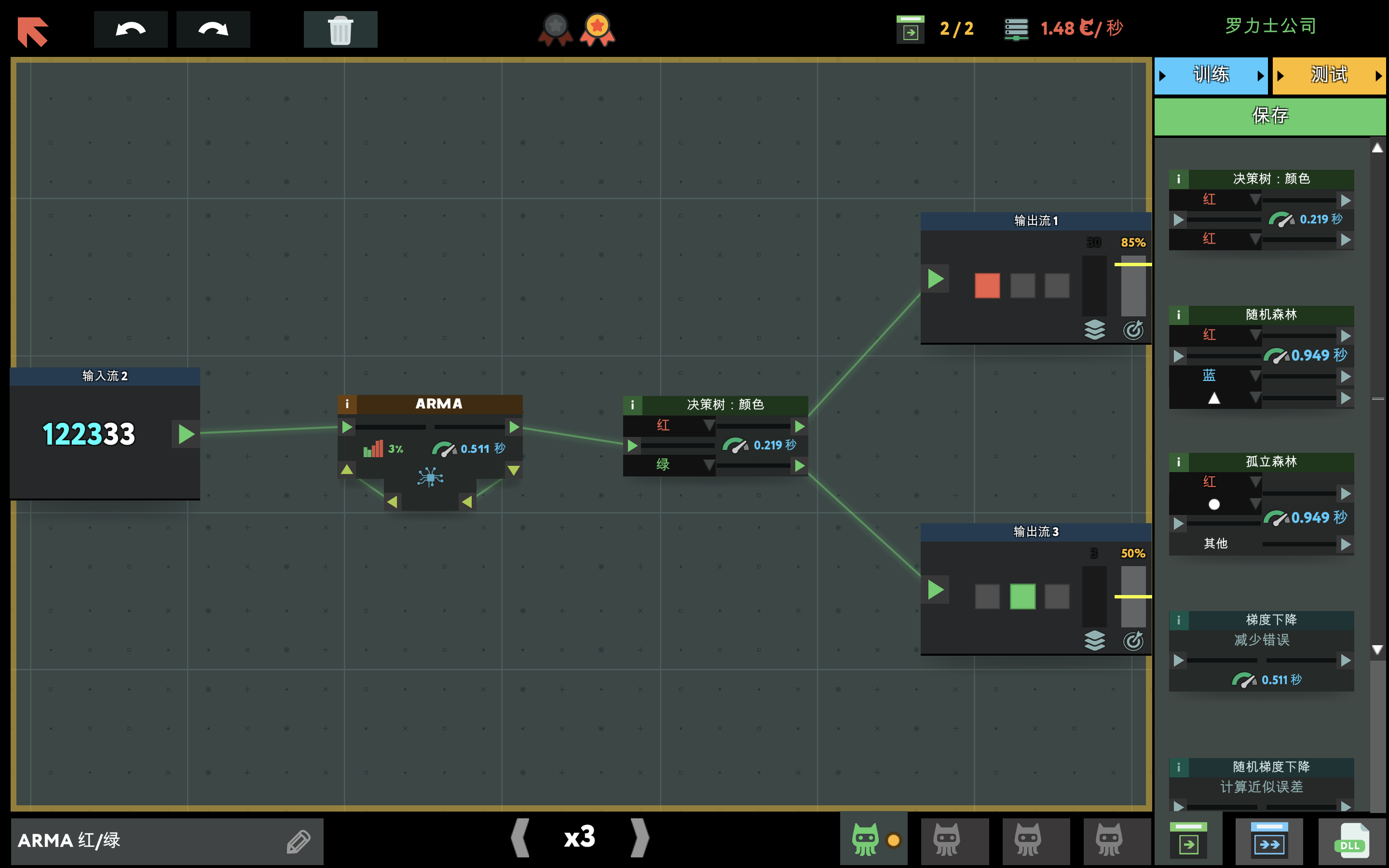Click the ARMA node info icon
This screenshot has height=868, width=1389.
coord(347,404)
